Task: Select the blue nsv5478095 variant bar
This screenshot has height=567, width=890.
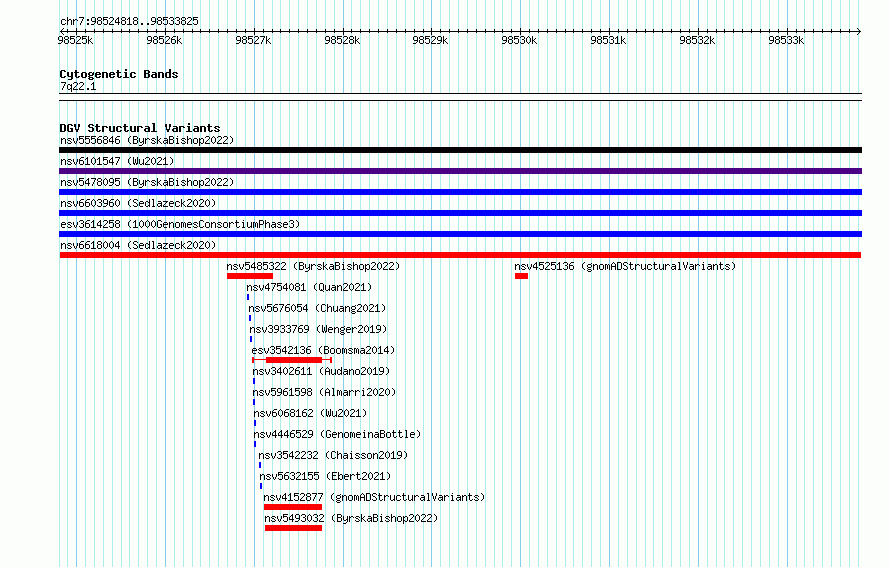Action: [x=460, y=192]
